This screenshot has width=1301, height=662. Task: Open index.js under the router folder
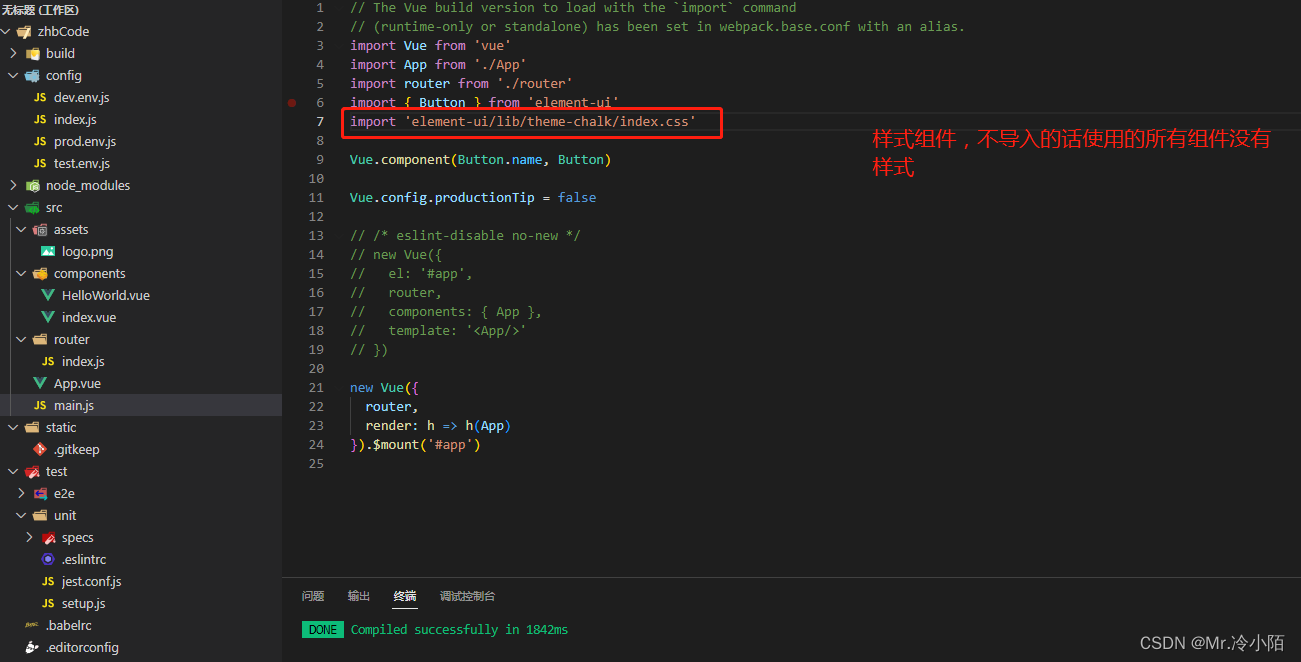coord(83,361)
